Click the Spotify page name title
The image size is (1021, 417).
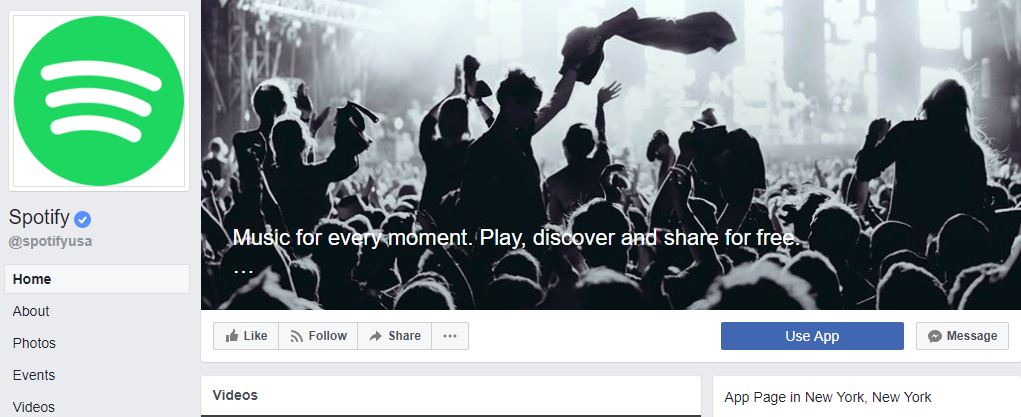click(39, 218)
